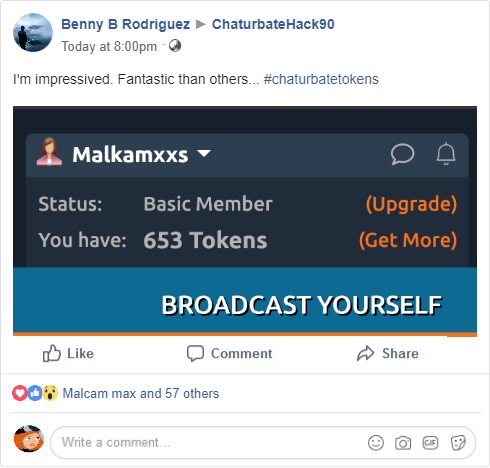Open Malcam max and 57 others list
The height and width of the screenshot is (468, 490).
click(x=141, y=393)
